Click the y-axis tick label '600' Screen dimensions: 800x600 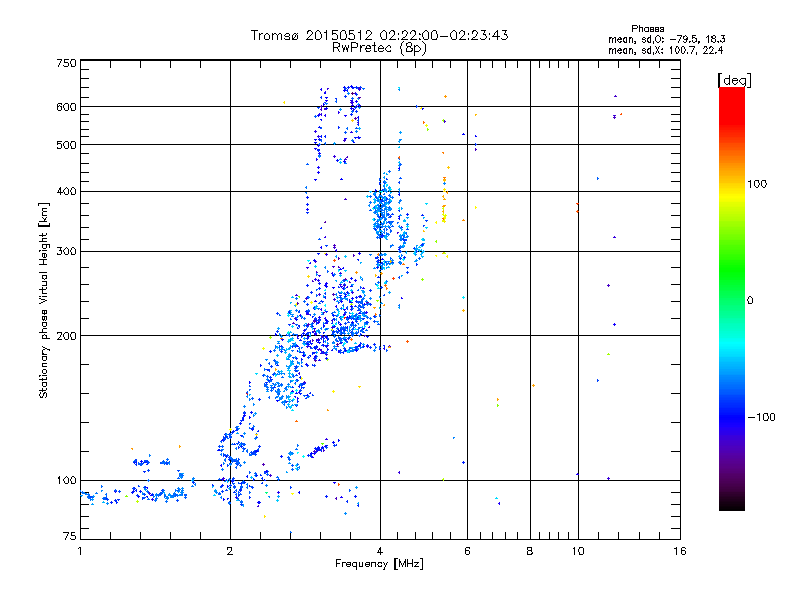(x=66, y=107)
